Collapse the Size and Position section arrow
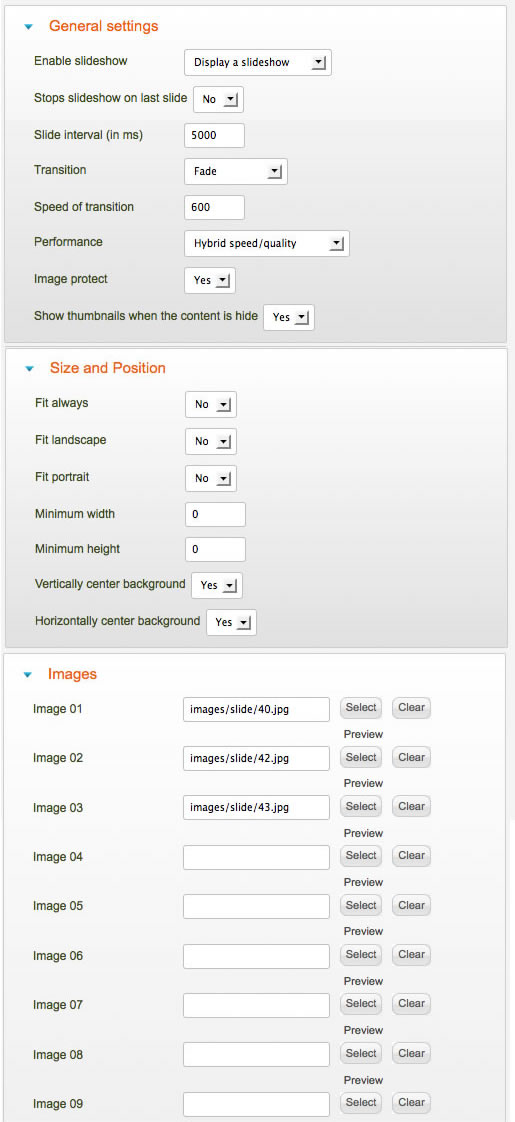The image size is (515, 1122). (29, 369)
